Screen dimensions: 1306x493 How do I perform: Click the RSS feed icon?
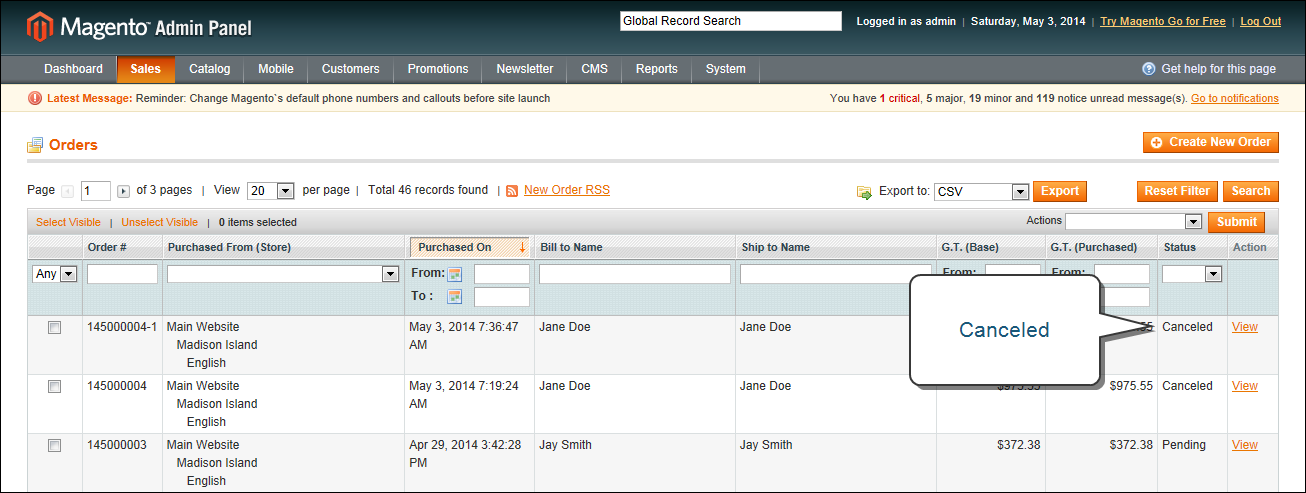point(512,191)
